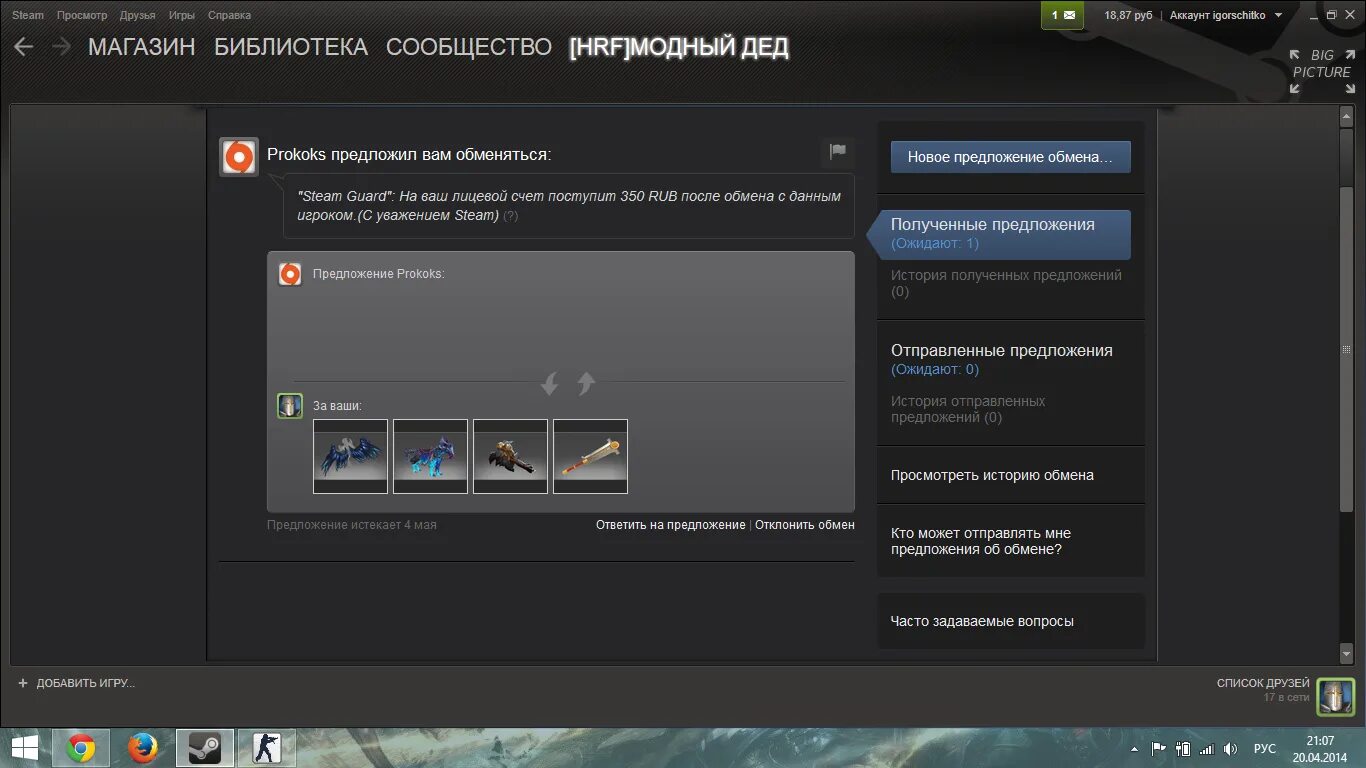Click 'Ответить на предложение' link
This screenshot has width=1366, height=768.
(671, 525)
